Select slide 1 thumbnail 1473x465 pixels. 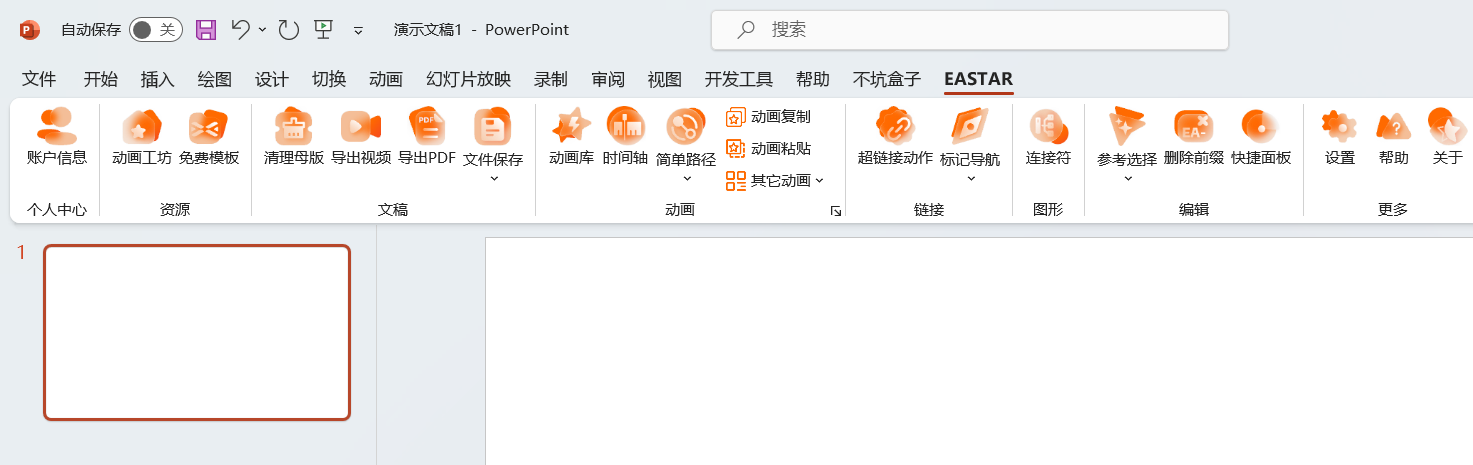tap(197, 332)
